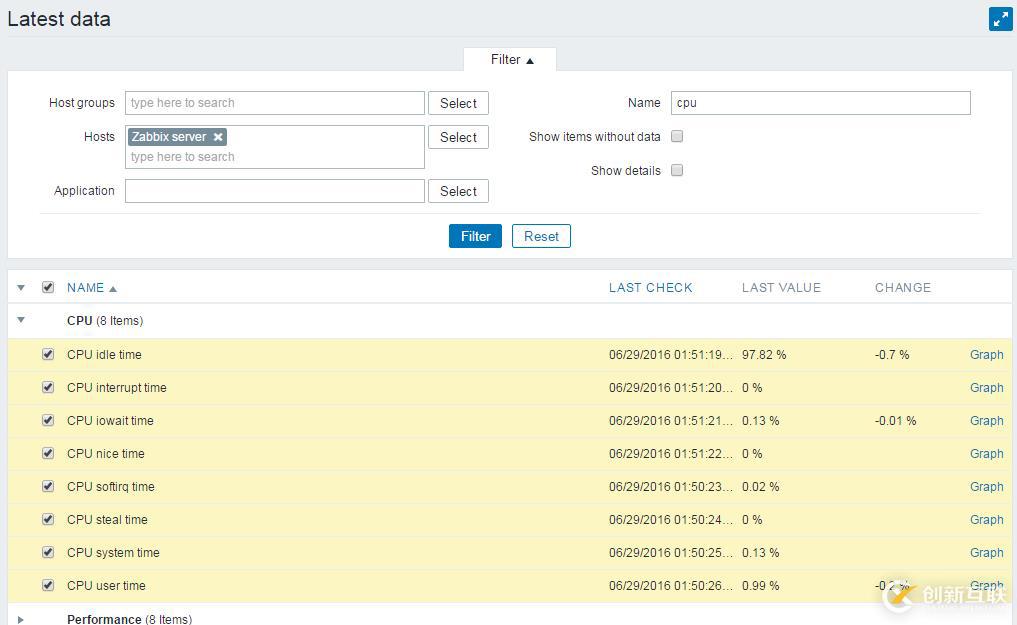This screenshot has width=1017, height=625.
Task: Click the master collapse arrow beside select-all checkbox
Action: click(21, 288)
